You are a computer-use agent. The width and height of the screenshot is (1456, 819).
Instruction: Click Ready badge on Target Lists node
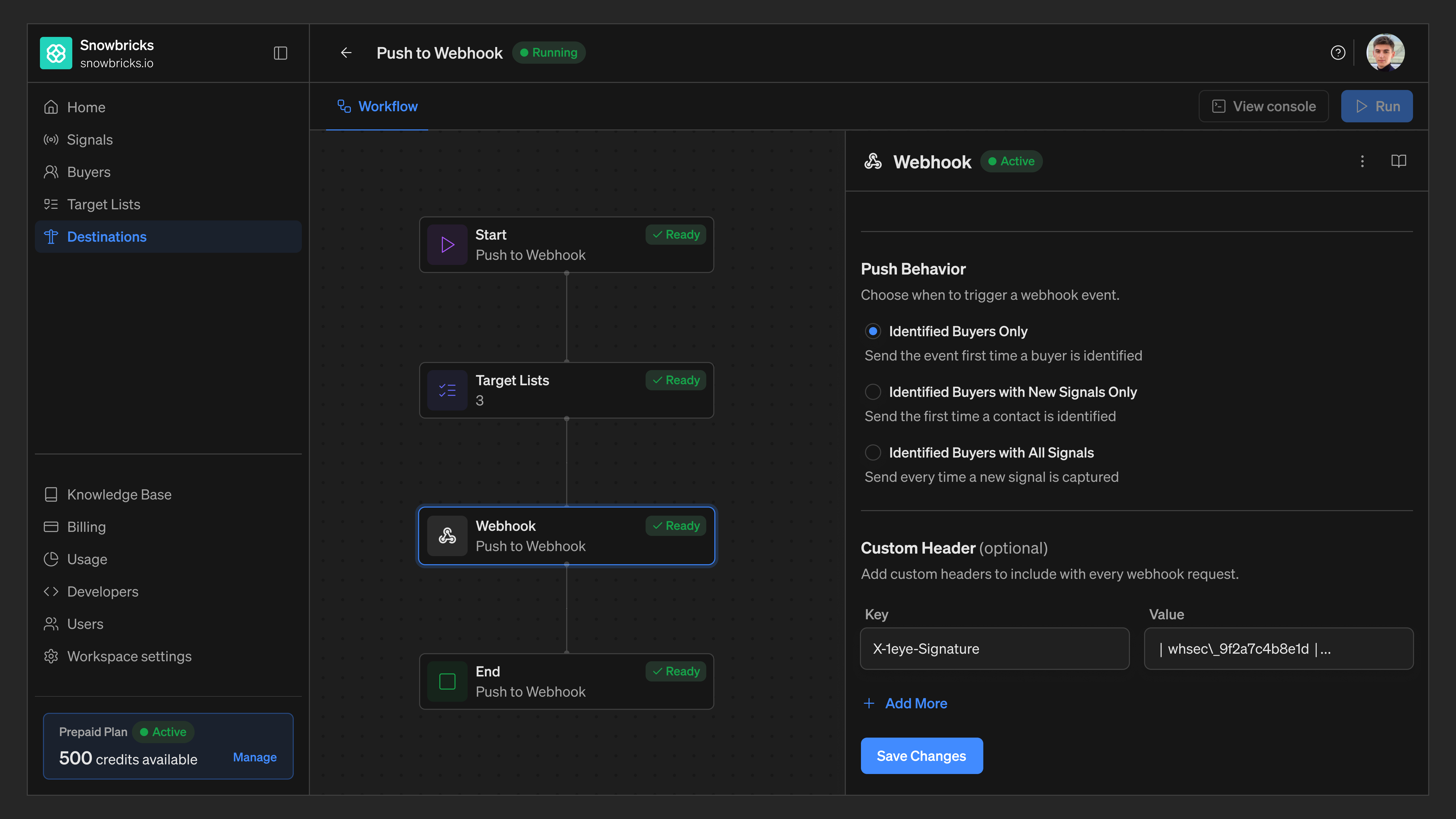pos(675,380)
